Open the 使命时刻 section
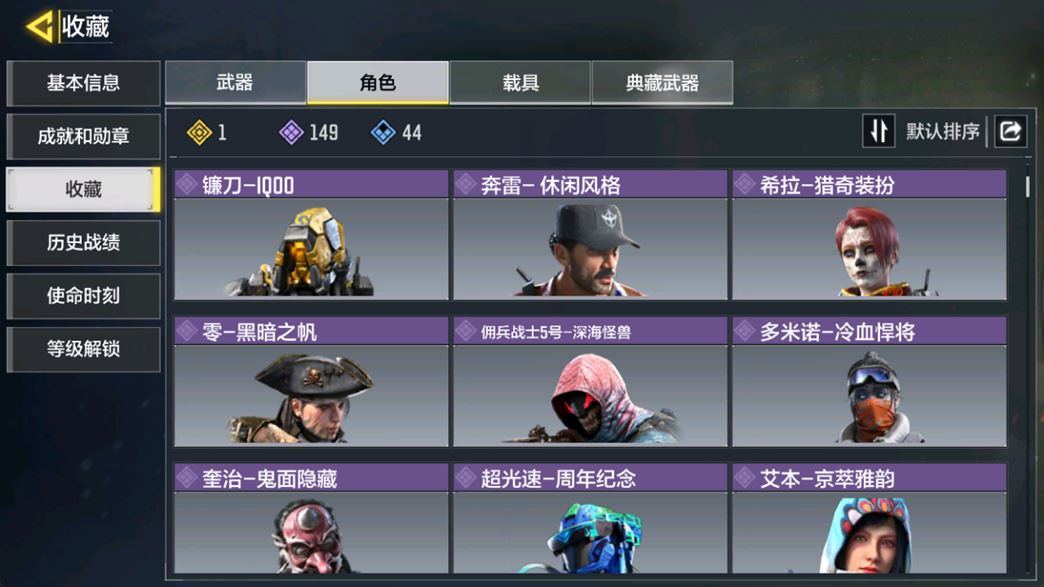The image size is (1044, 587). pyautogui.click(x=83, y=296)
